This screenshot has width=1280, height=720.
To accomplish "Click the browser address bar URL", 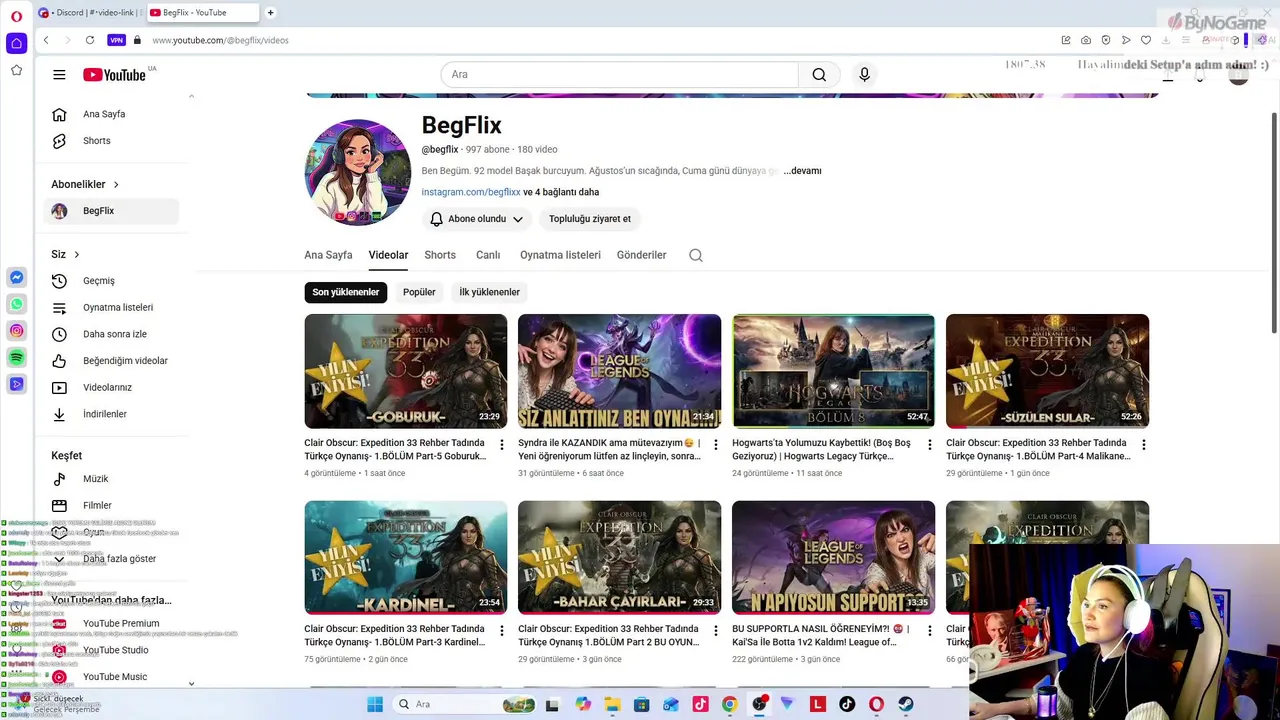I will click(220, 40).
